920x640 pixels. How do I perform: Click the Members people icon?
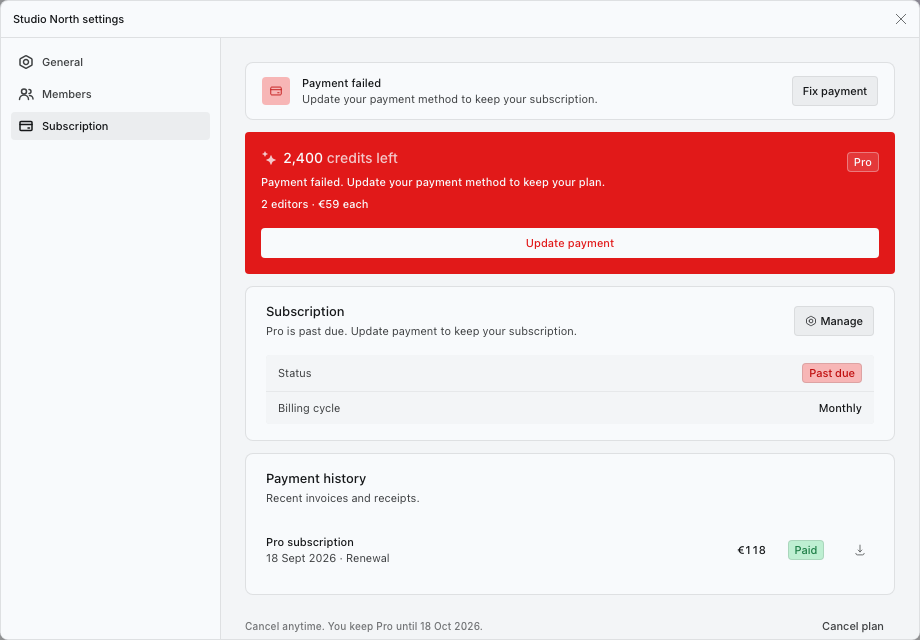[26, 94]
